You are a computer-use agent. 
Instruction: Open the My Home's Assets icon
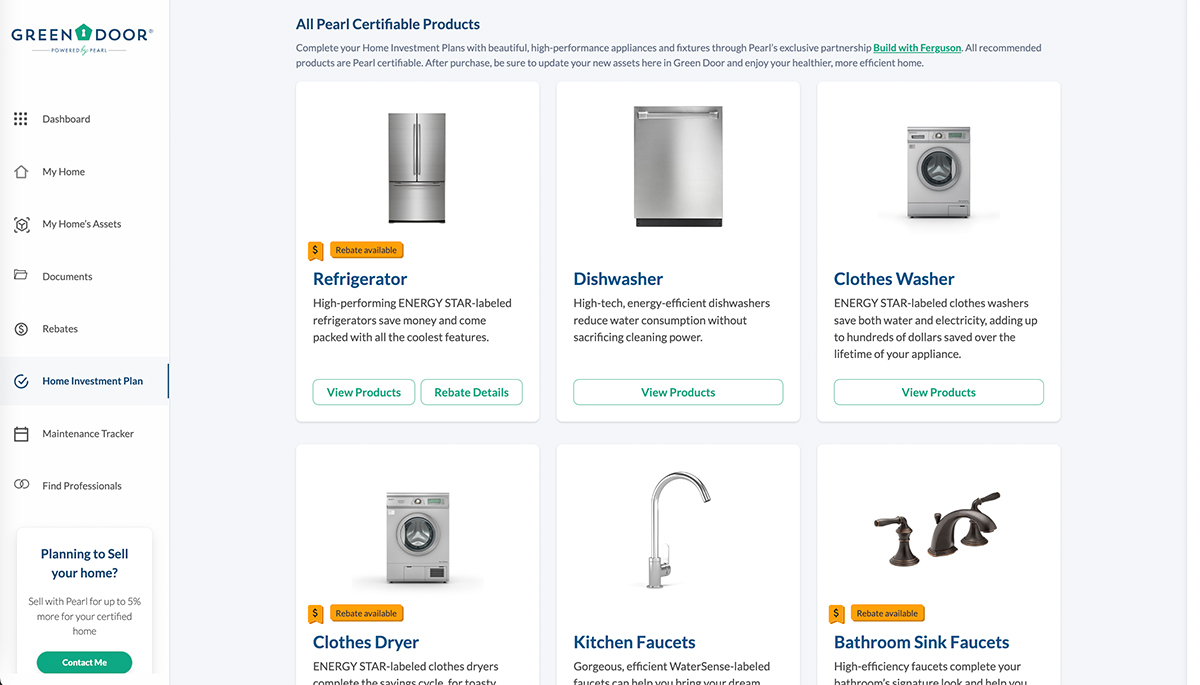pos(20,224)
